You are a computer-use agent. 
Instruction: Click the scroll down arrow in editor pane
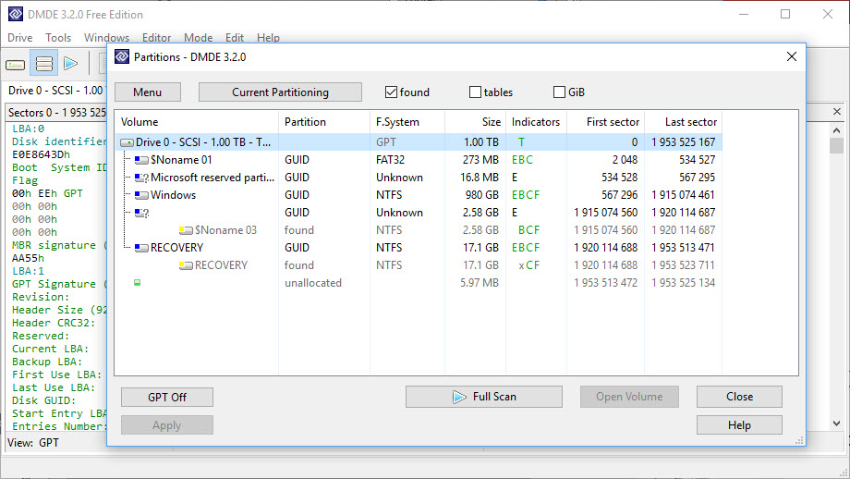836,423
